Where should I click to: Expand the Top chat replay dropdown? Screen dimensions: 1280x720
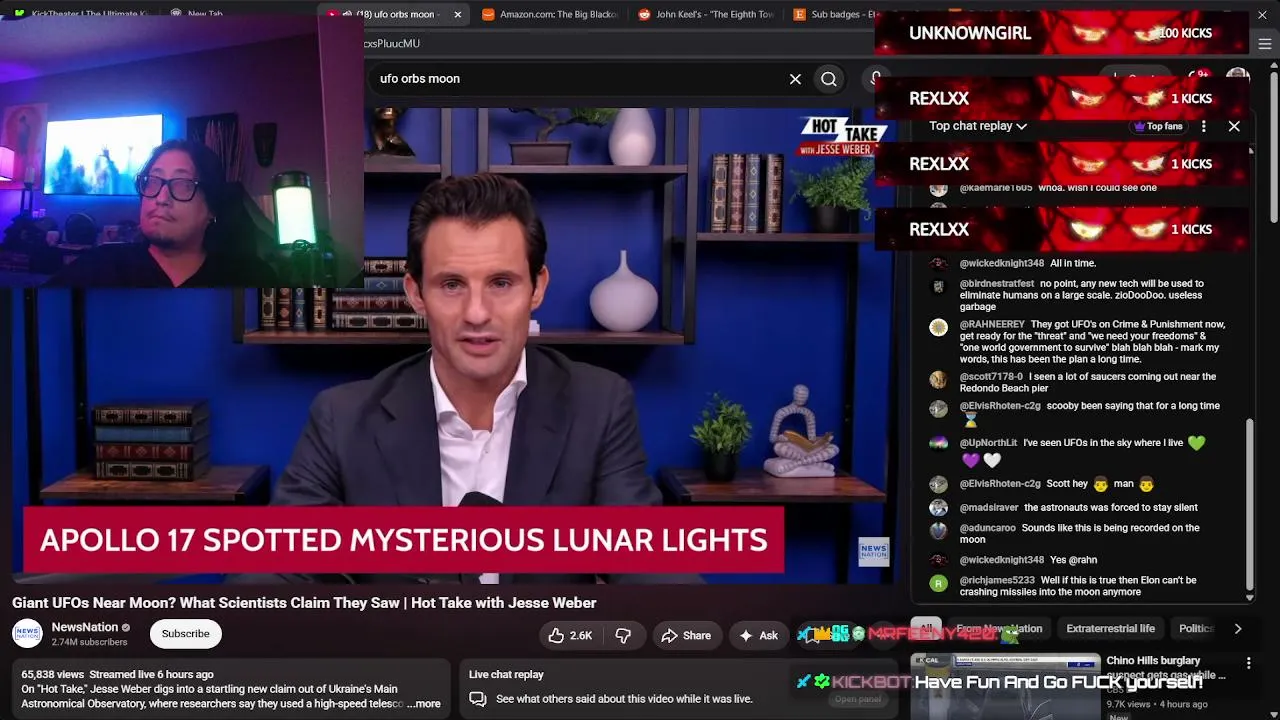(978, 126)
